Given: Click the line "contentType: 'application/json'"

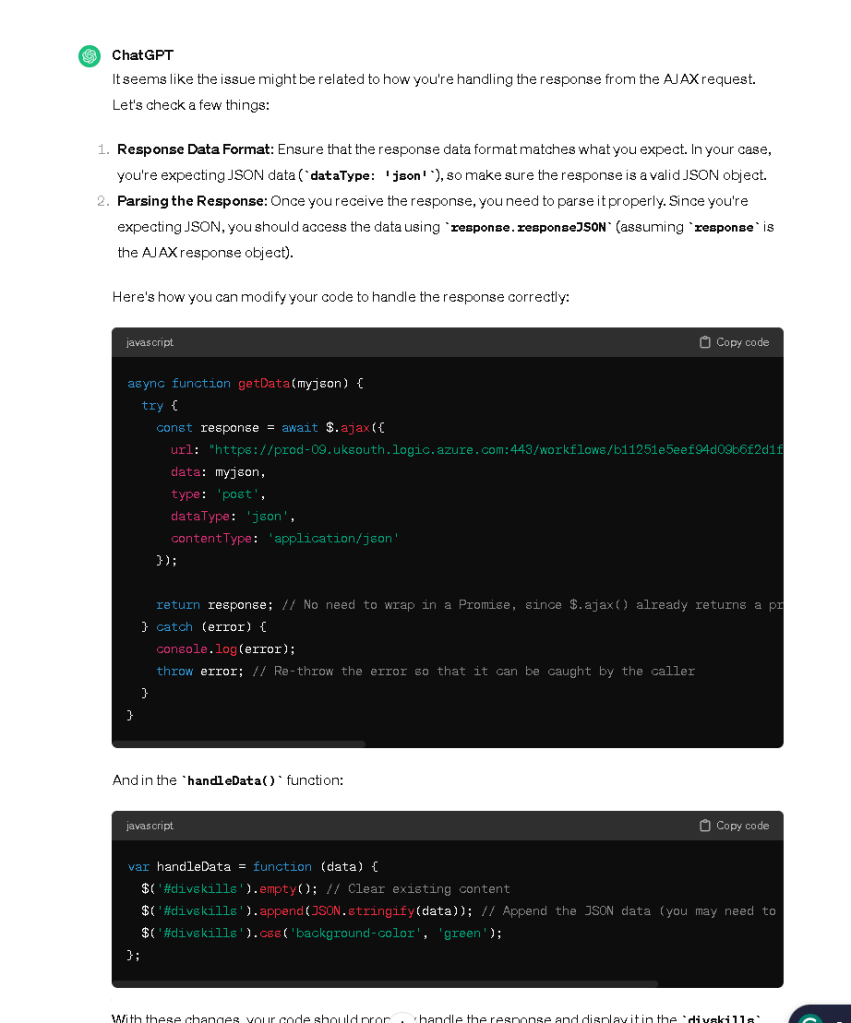Looking at the screenshot, I should (x=285, y=538).
